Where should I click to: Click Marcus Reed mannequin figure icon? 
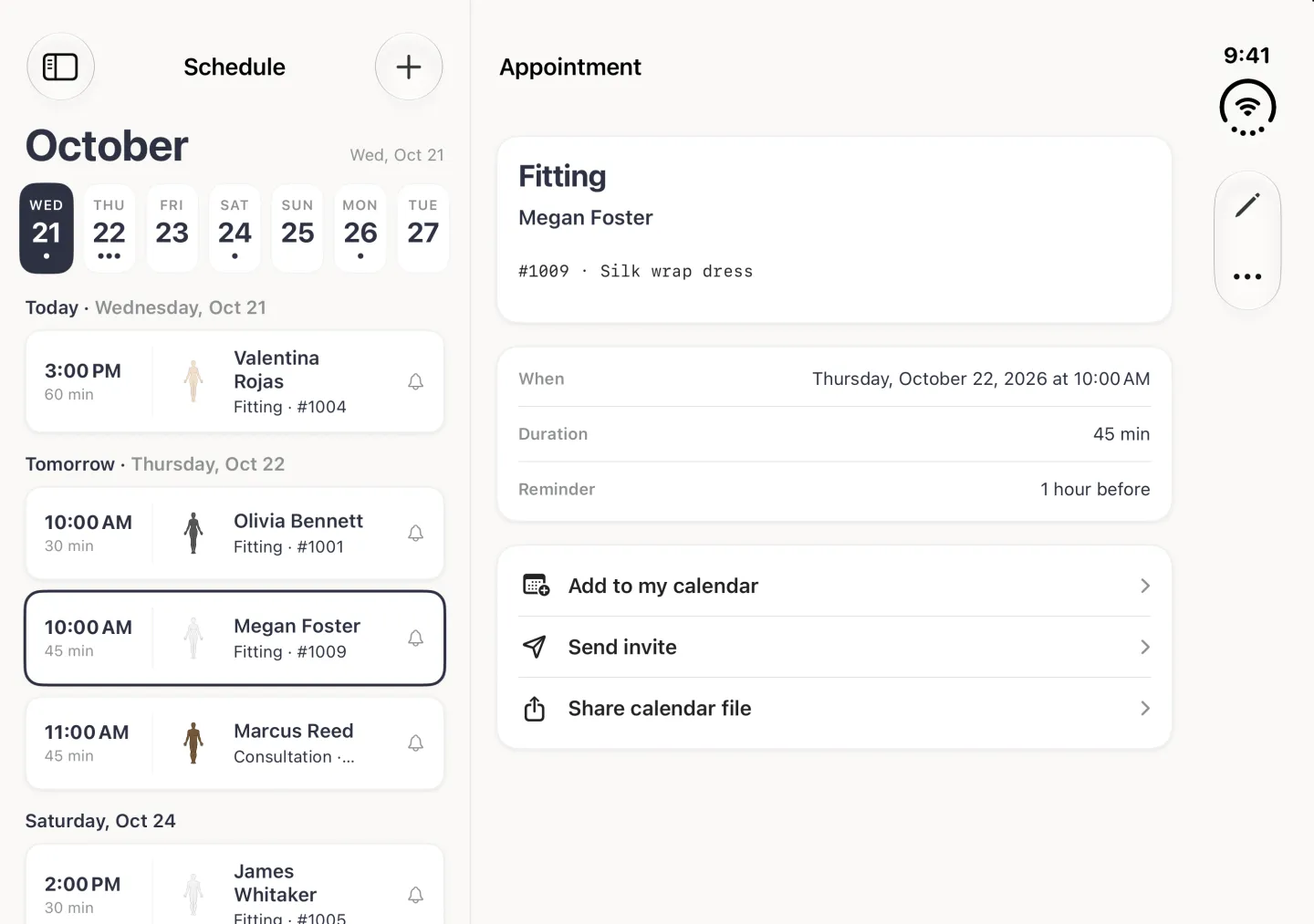(193, 743)
